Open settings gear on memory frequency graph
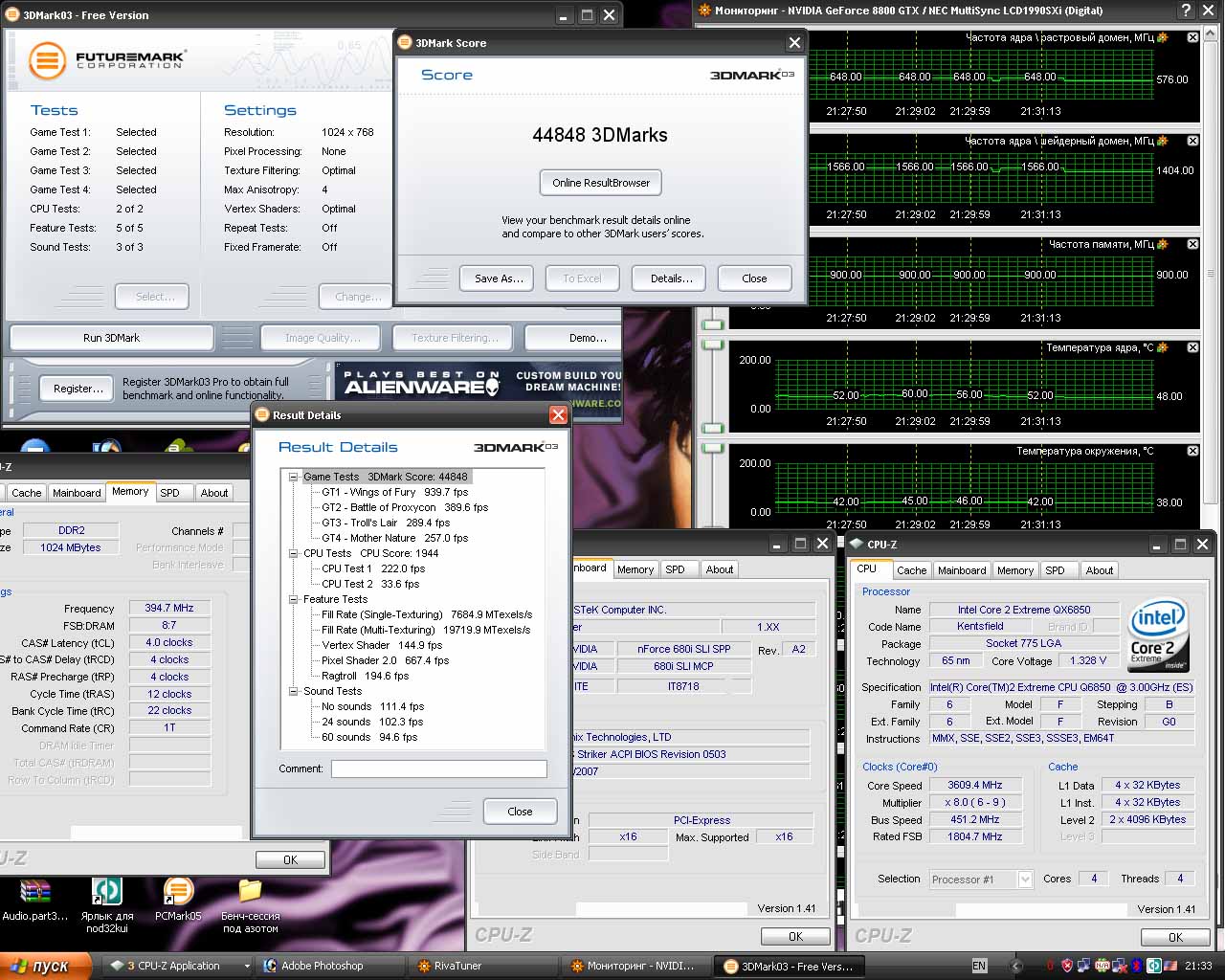This screenshot has width=1225, height=980. tap(1163, 244)
